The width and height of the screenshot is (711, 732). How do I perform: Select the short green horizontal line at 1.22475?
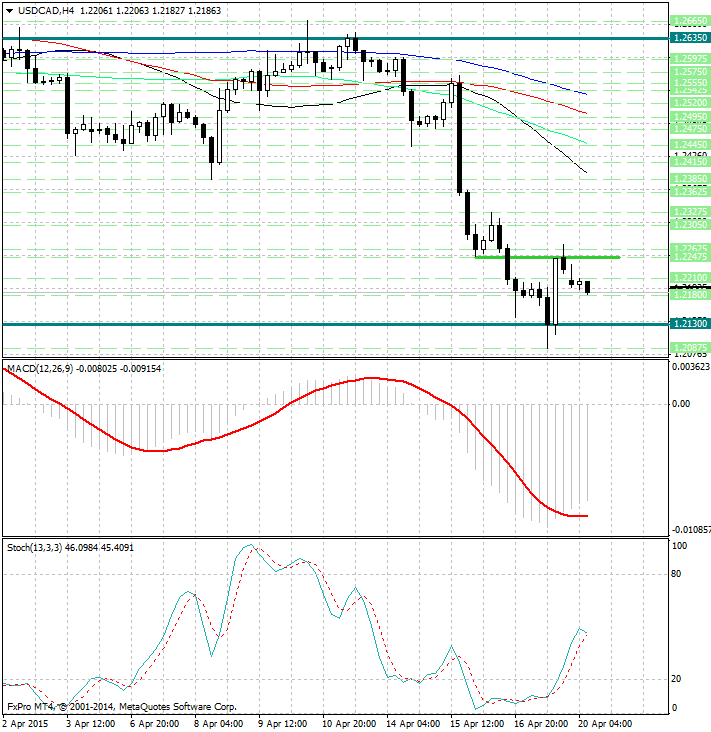547,257
